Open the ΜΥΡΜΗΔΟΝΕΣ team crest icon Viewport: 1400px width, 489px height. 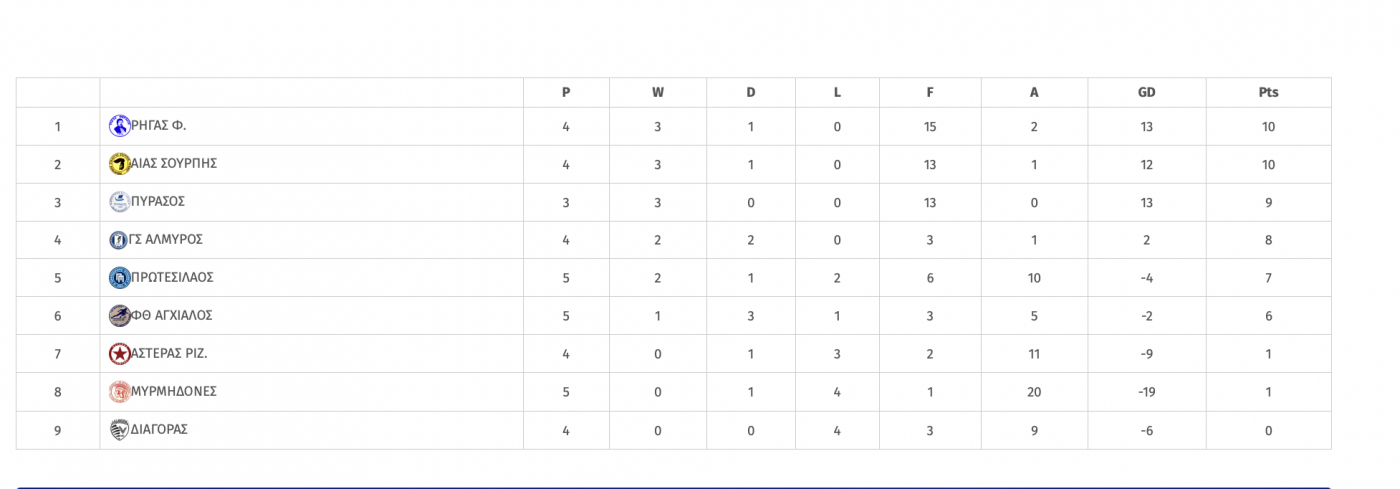[120, 392]
